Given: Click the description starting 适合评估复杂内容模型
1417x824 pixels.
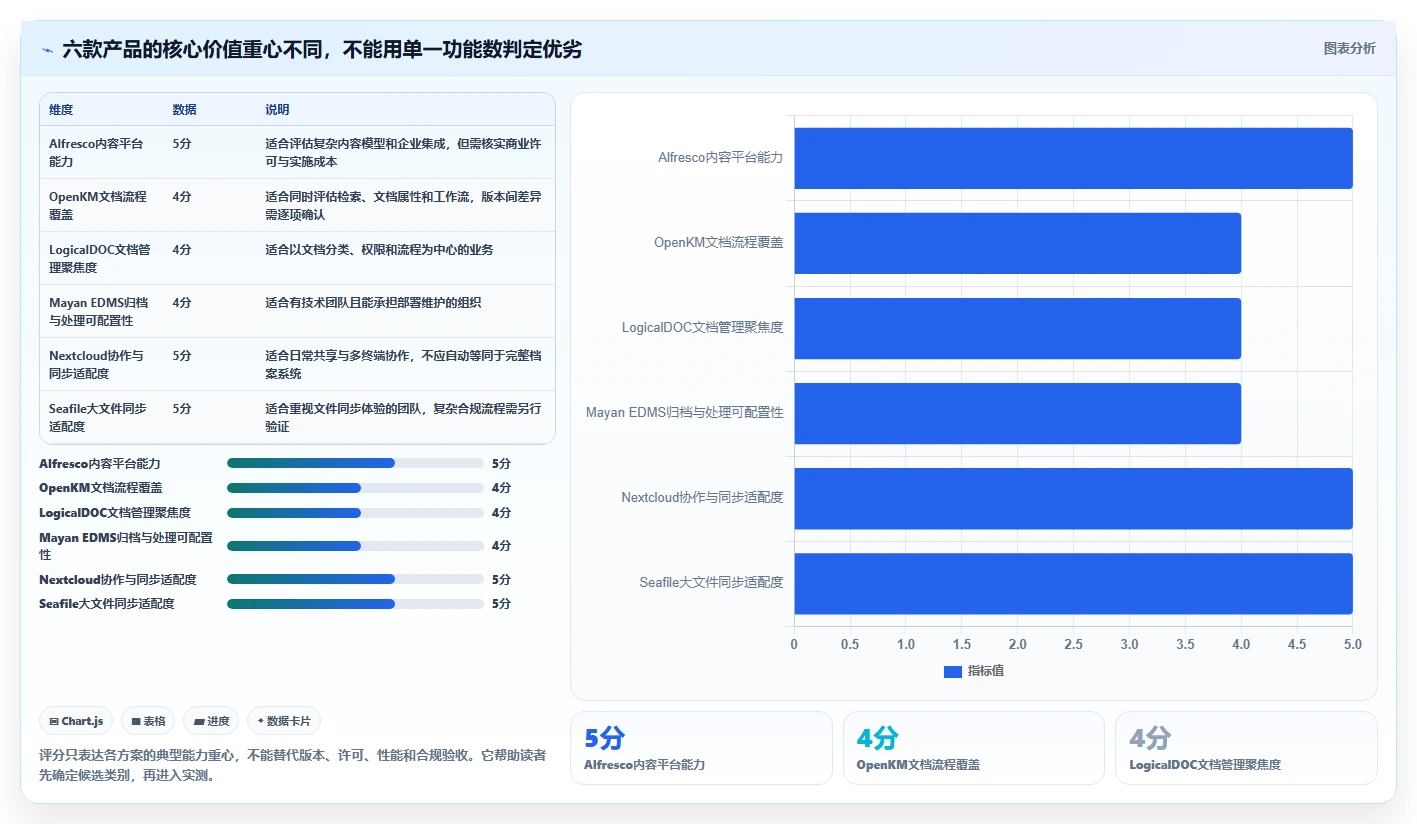Looking at the screenshot, I should pos(403,152).
